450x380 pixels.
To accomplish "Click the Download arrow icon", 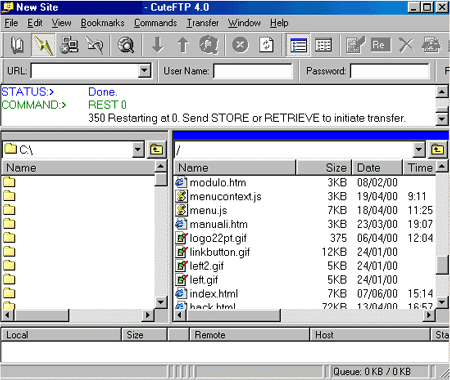I will pos(157,45).
